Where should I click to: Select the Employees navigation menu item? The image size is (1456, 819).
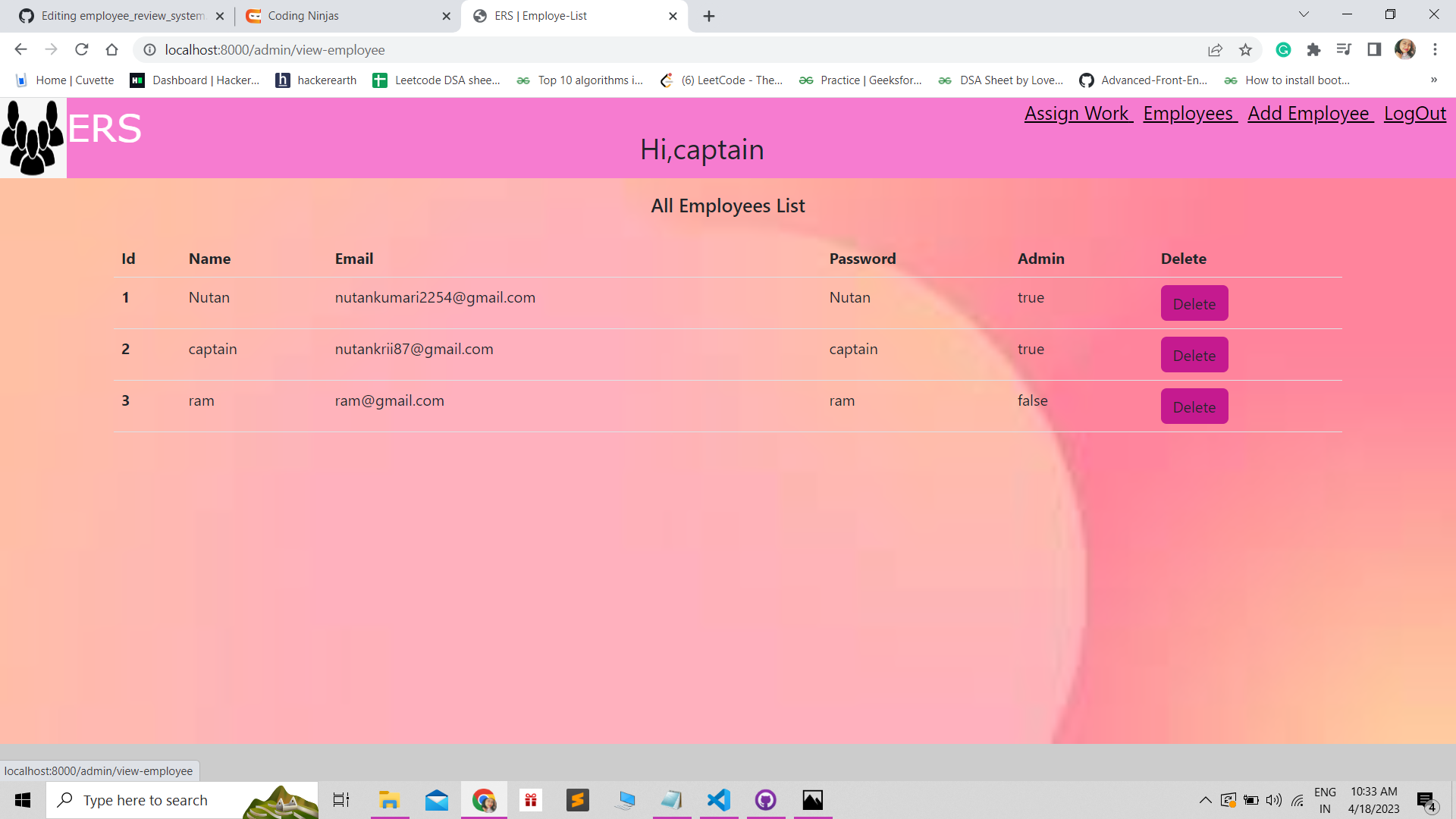(x=1189, y=114)
